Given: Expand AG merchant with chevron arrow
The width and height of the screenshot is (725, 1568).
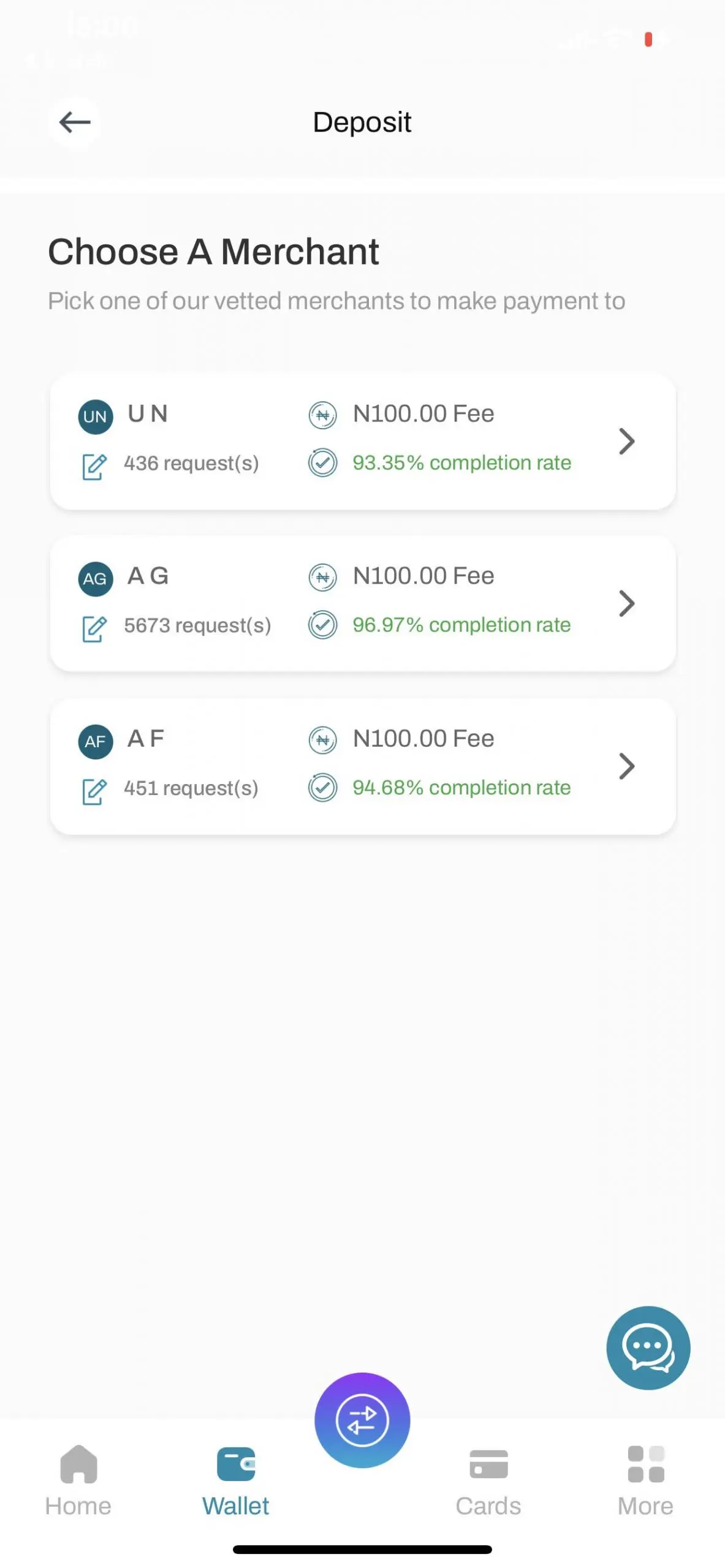Looking at the screenshot, I should point(626,603).
